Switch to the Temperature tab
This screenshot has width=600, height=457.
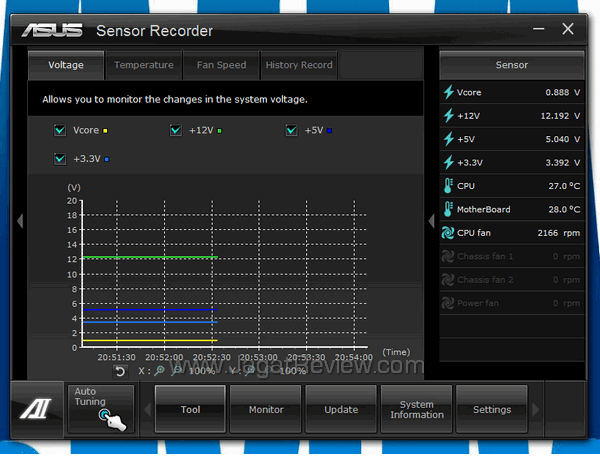point(144,65)
